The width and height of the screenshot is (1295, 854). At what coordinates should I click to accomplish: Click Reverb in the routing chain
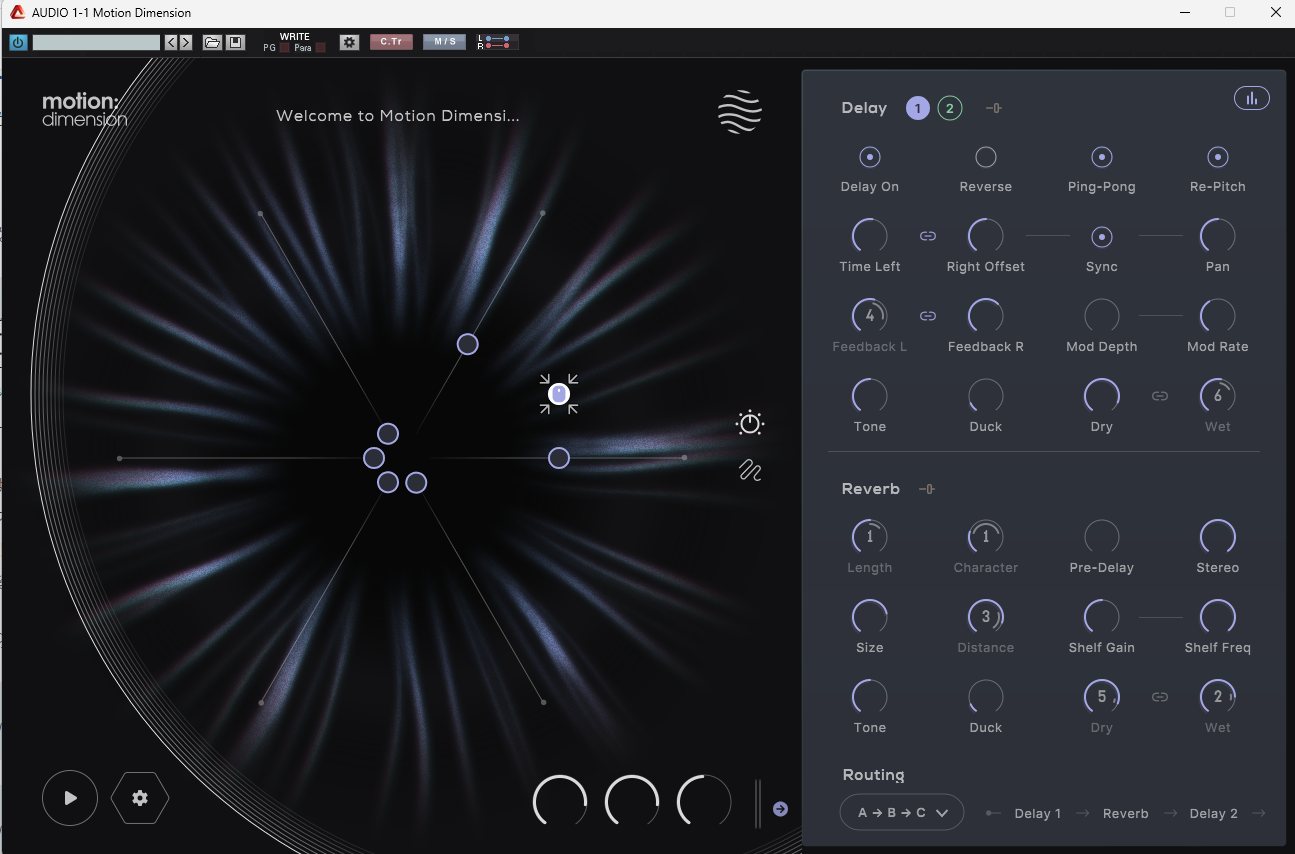tap(1126, 814)
